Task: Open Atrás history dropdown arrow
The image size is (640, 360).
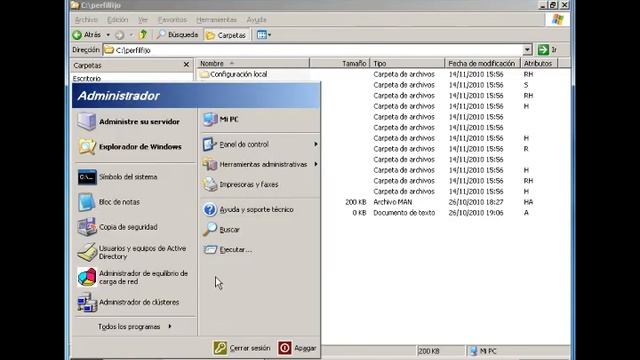Action: (x=108, y=35)
